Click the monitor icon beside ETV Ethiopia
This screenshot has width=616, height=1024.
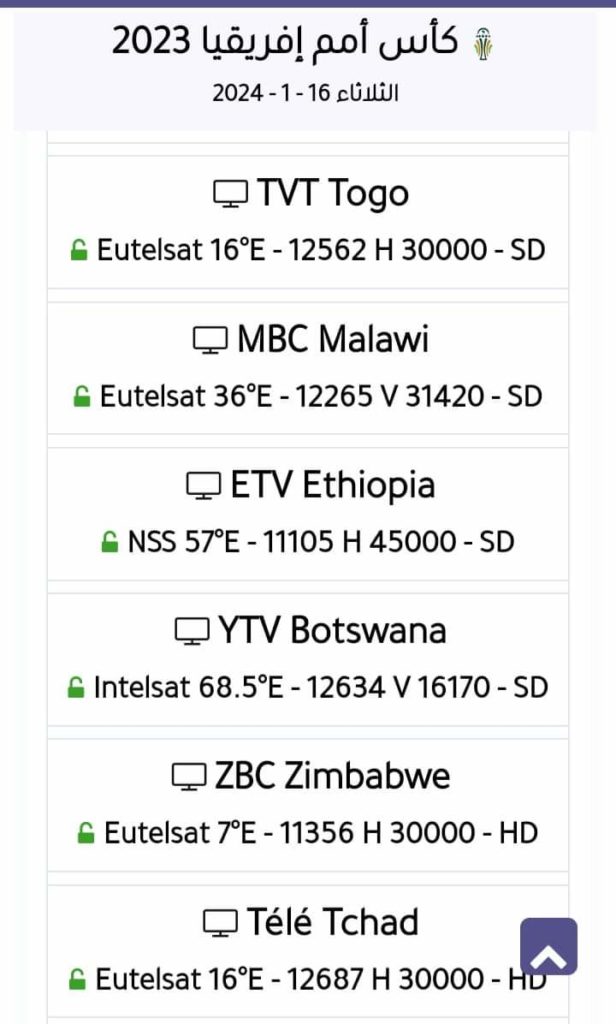point(204,487)
